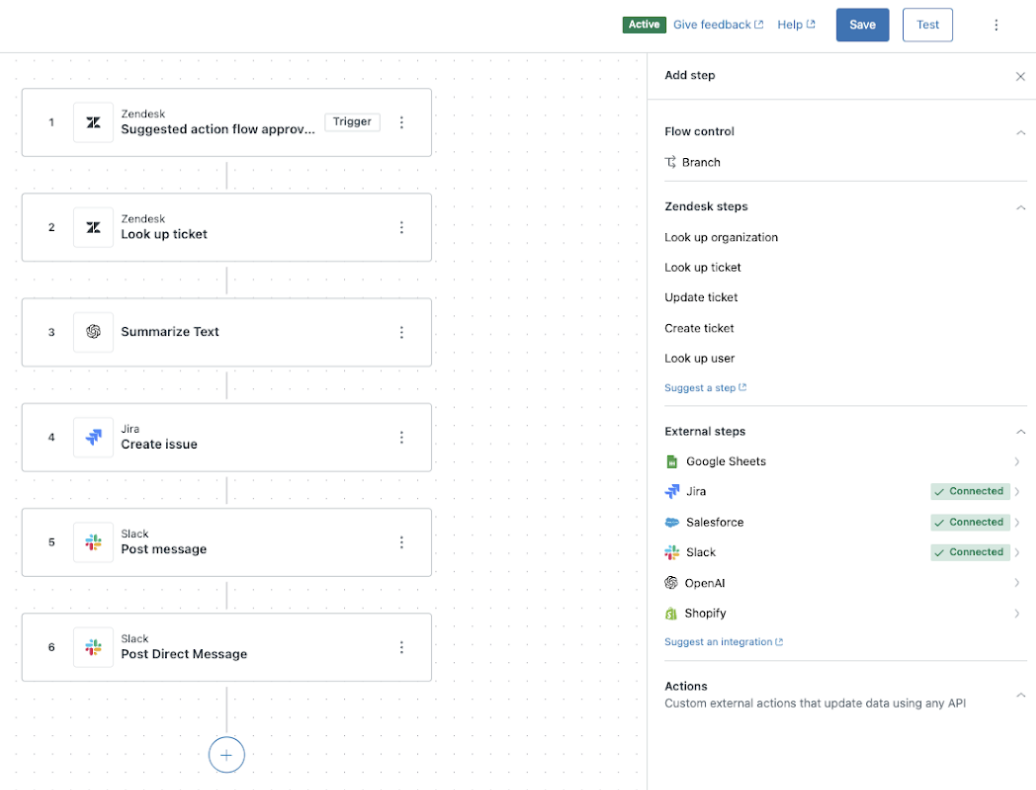Image resolution: width=1036 pixels, height=790 pixels.
Task: Click Zendesk icon on Look up ticket step
Action: pyautogui.click(x=93, y=227)
